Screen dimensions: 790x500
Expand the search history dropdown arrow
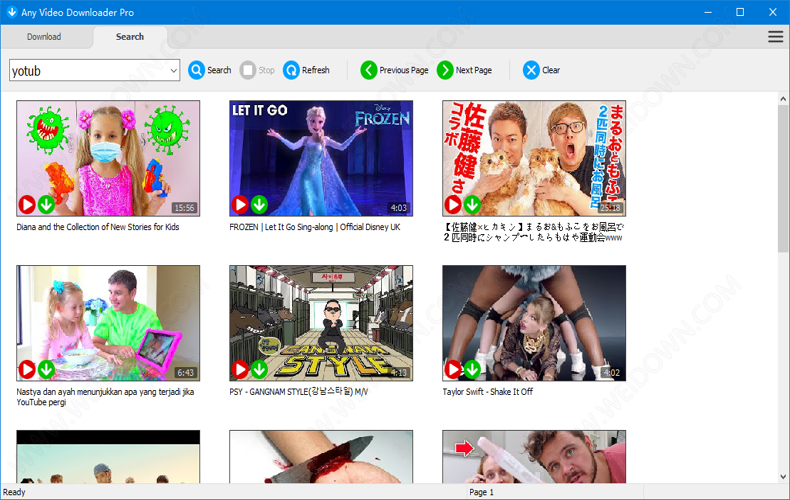[x=173, y=71]
